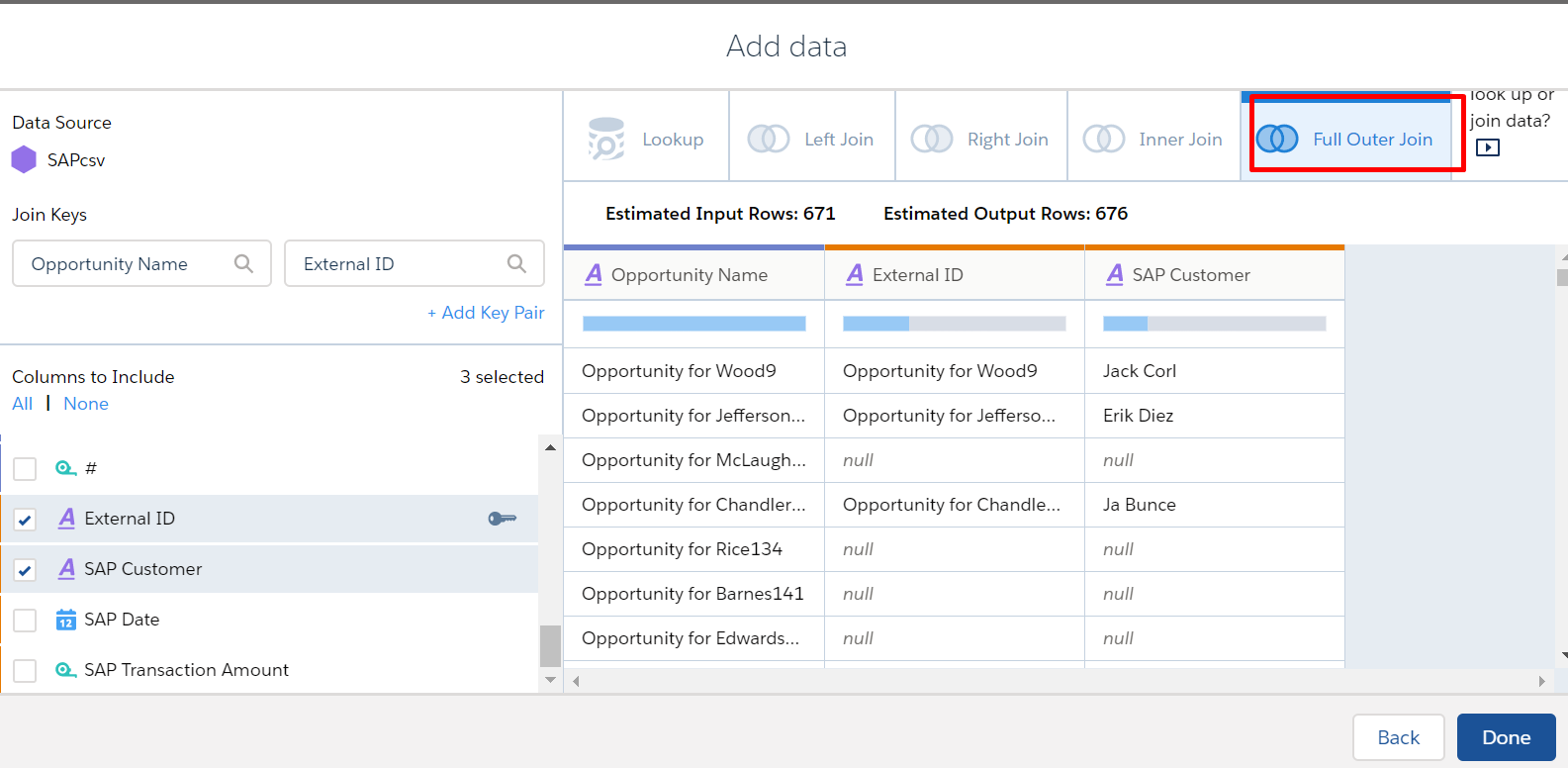Screen dimensions: 1568x768
Task: Select the Inner Join tab
Action: pyautogui.click(x=1153, y=139)
